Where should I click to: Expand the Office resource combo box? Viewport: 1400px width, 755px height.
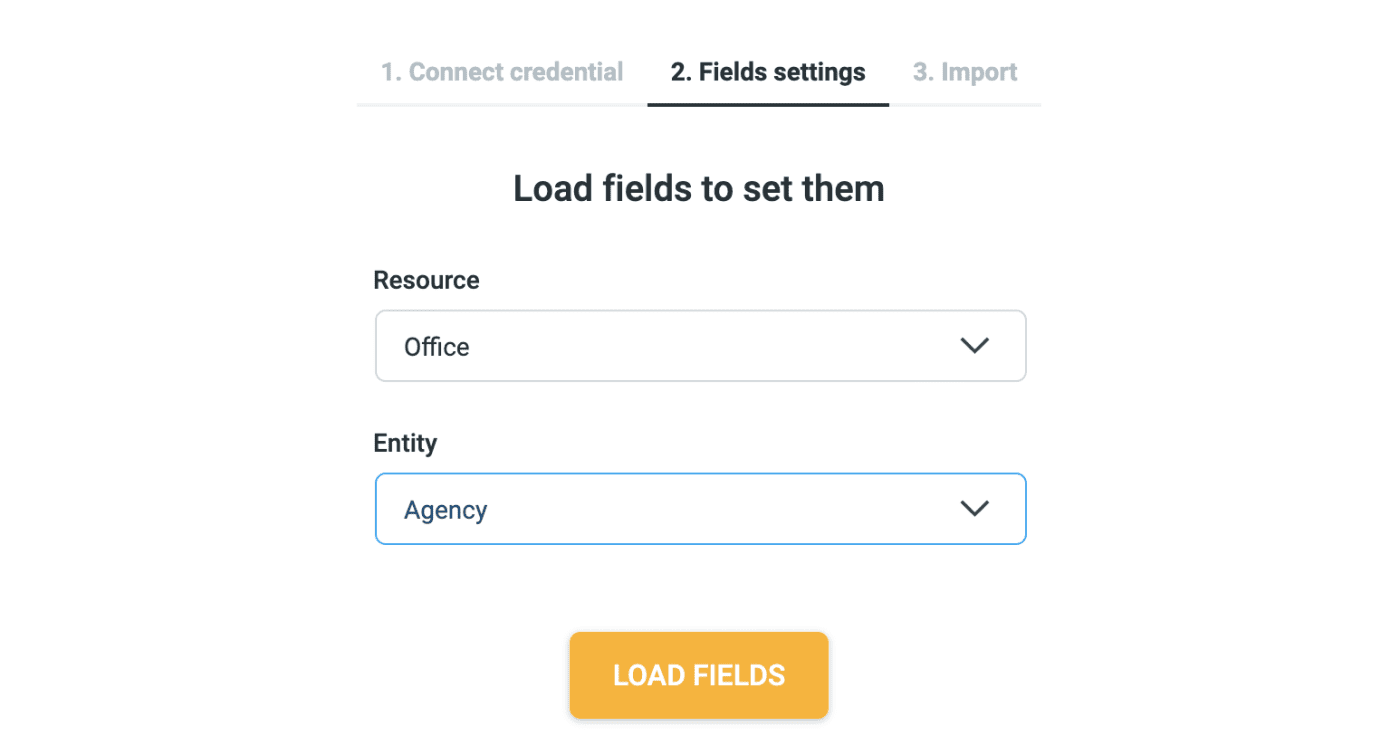pos(700,346)
